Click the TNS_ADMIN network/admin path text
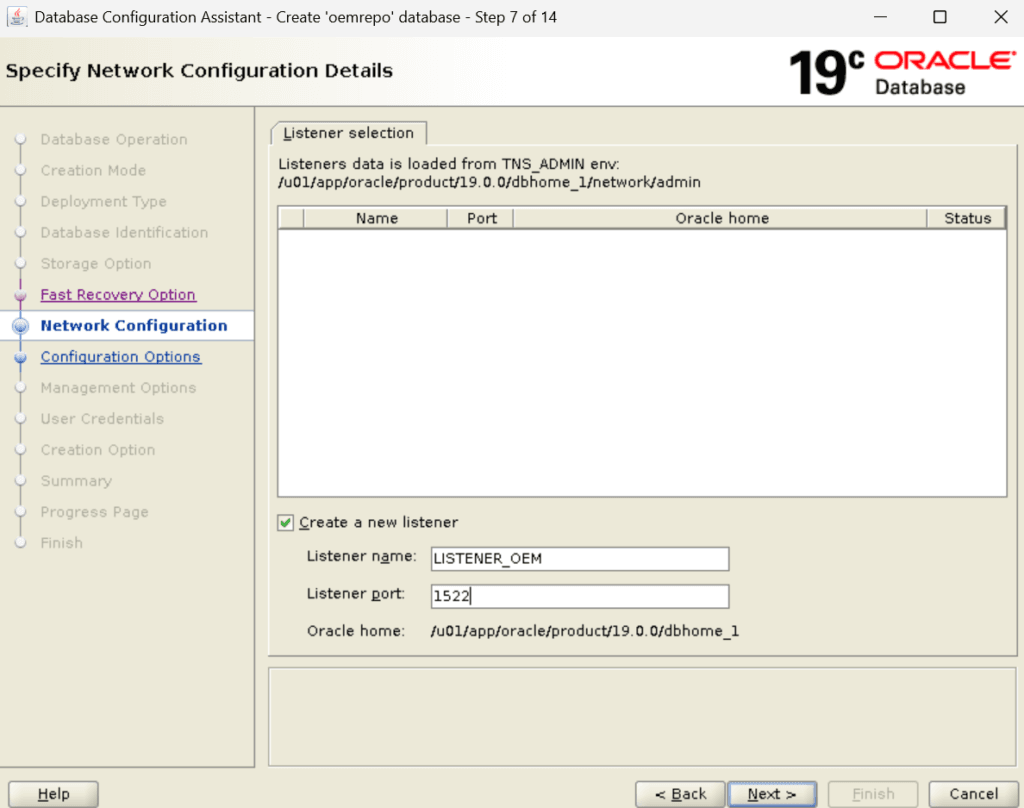The image size is (1024, 808). (489, 182)
